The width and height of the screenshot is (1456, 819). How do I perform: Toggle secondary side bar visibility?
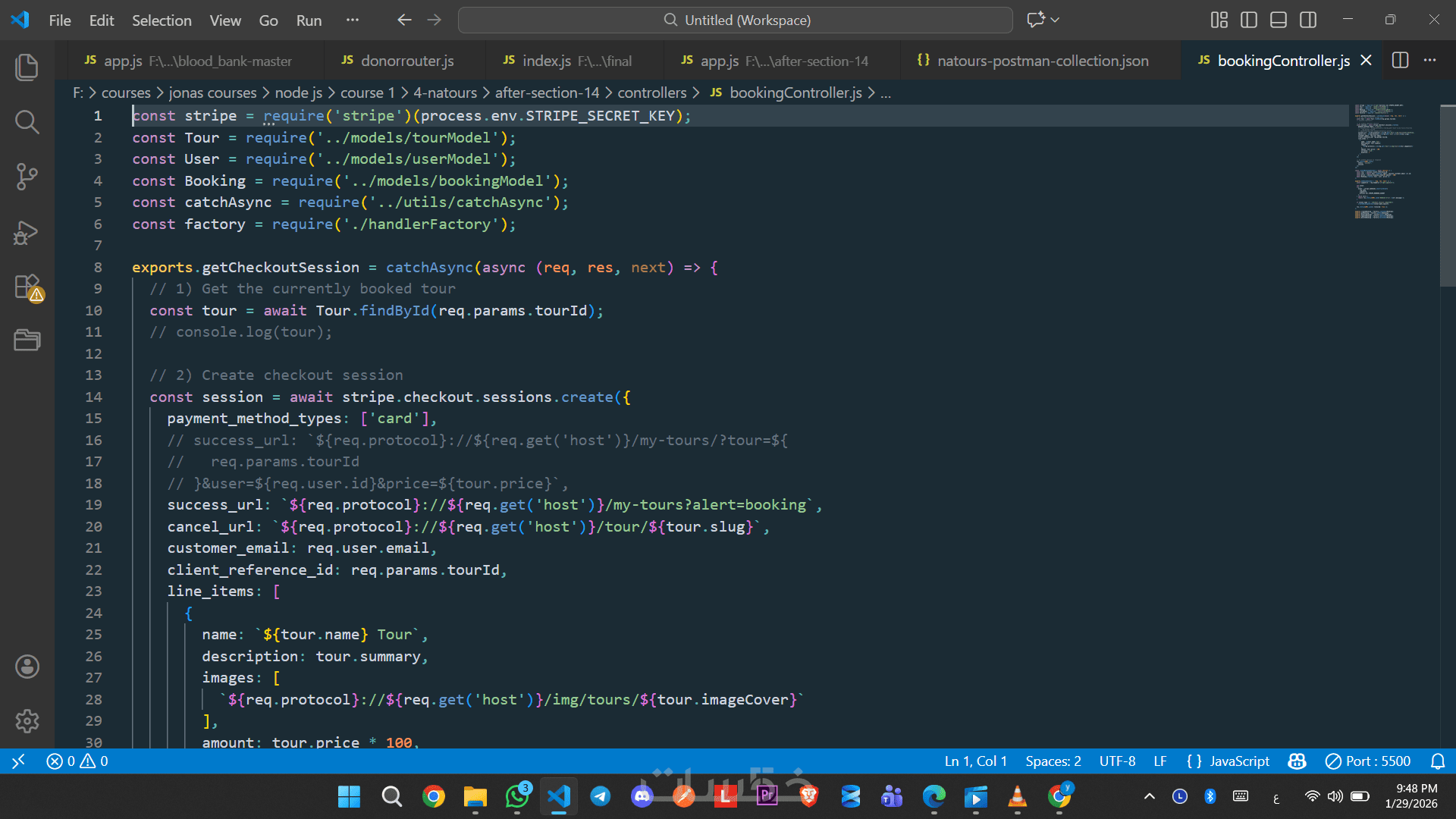[x=1308, y=20]
